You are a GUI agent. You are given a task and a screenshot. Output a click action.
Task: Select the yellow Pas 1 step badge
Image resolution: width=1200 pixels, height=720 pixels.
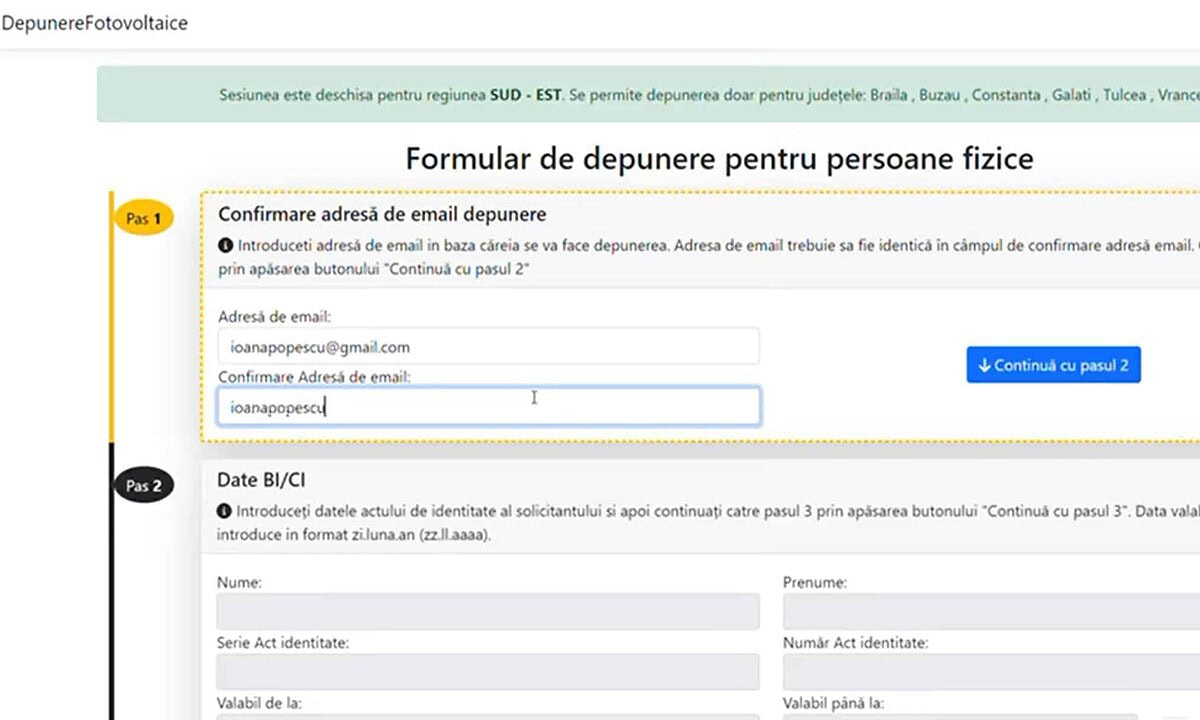[x=145, y=217]
